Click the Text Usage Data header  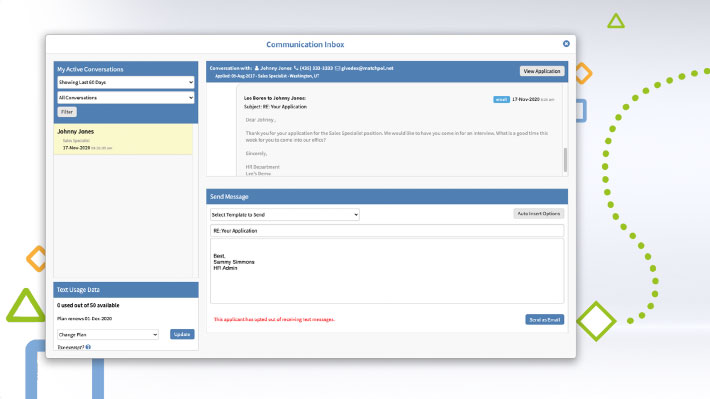[x=126, y=290]
